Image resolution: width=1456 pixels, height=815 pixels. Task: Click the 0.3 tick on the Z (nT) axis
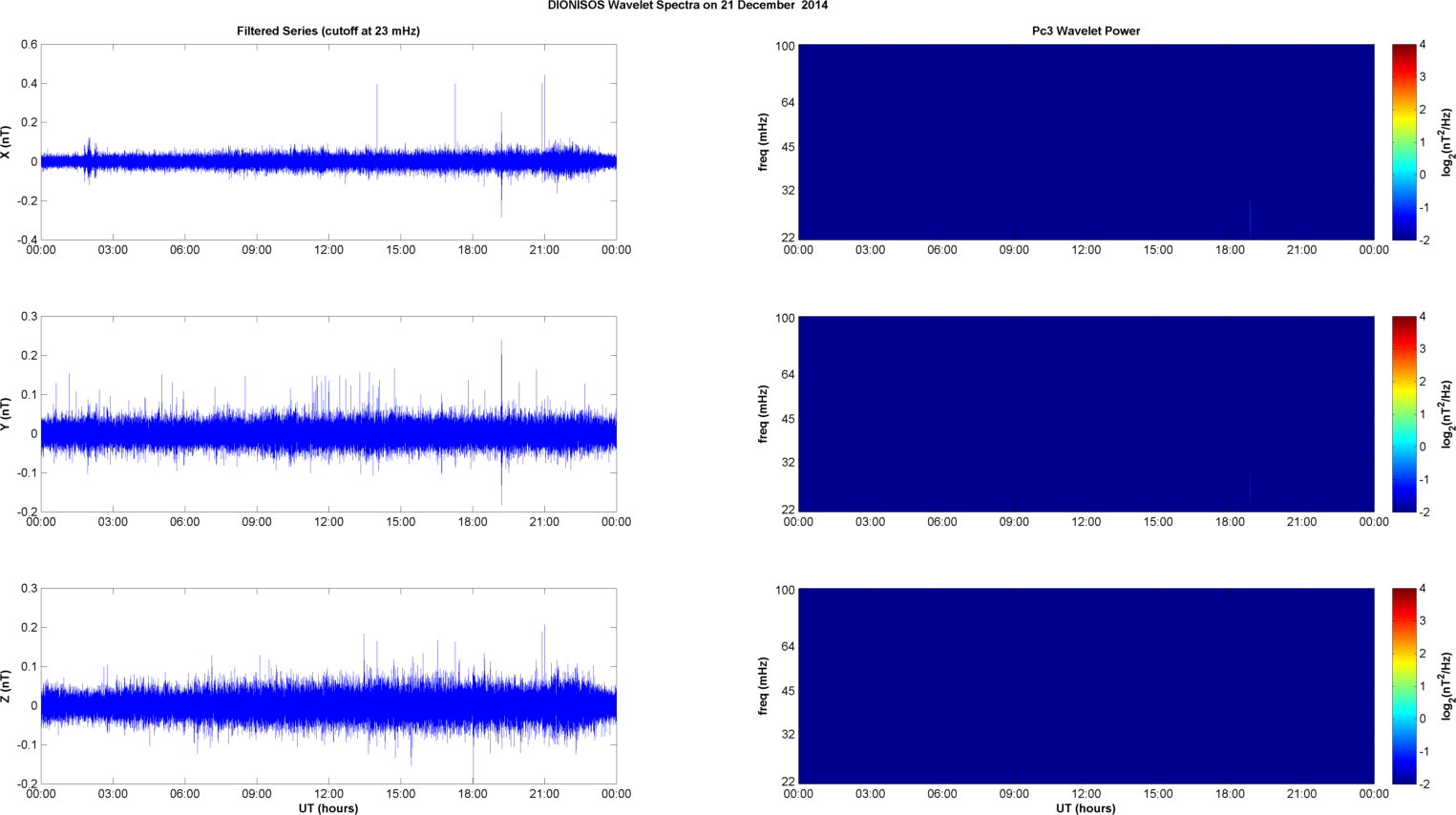[29, 589]
